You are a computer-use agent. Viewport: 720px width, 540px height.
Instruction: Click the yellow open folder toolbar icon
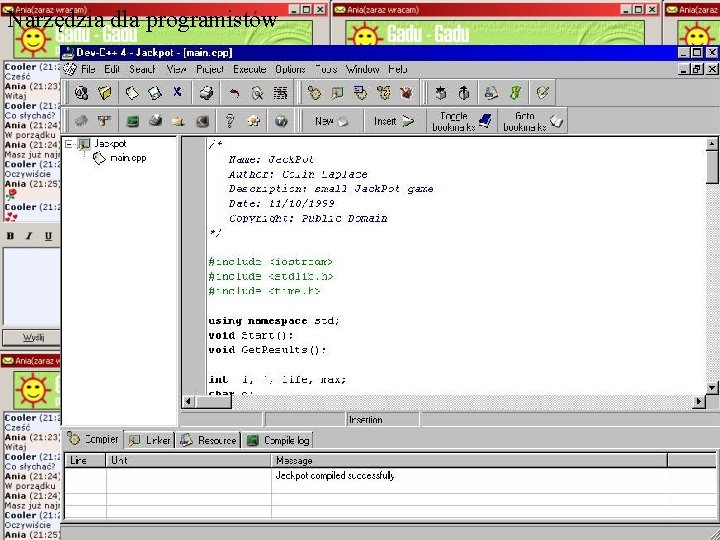105,93
